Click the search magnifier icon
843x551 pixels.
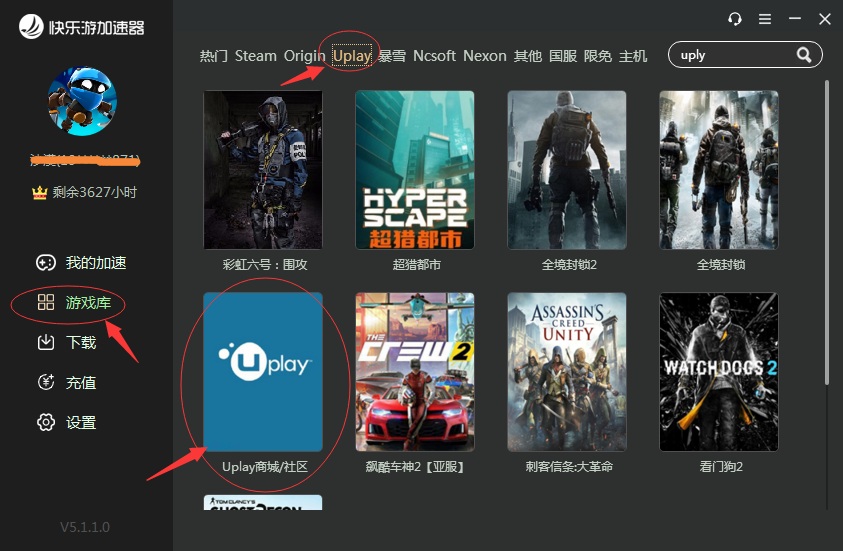point(804,55)
